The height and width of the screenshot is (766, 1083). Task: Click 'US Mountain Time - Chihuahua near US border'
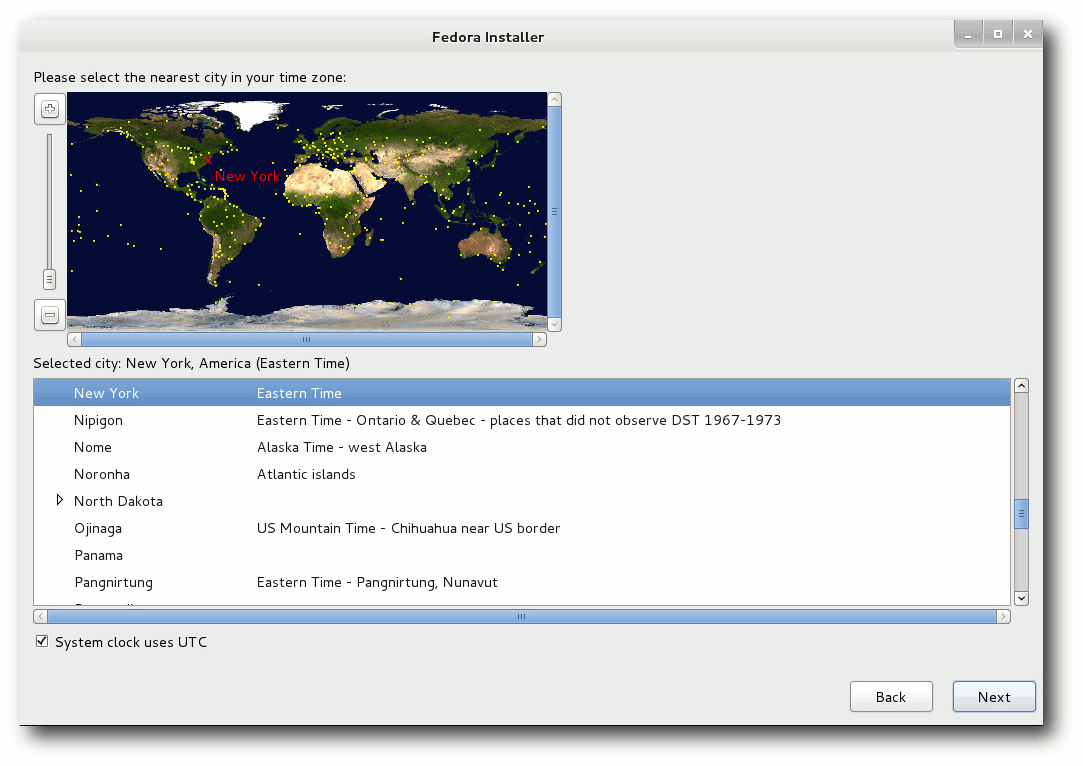[408, 528]
